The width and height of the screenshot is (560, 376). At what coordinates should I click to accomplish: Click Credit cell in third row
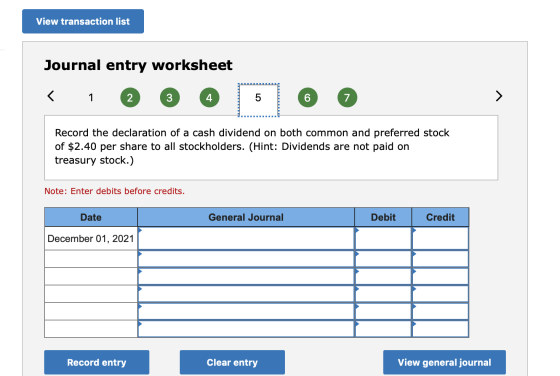(440, 276)
